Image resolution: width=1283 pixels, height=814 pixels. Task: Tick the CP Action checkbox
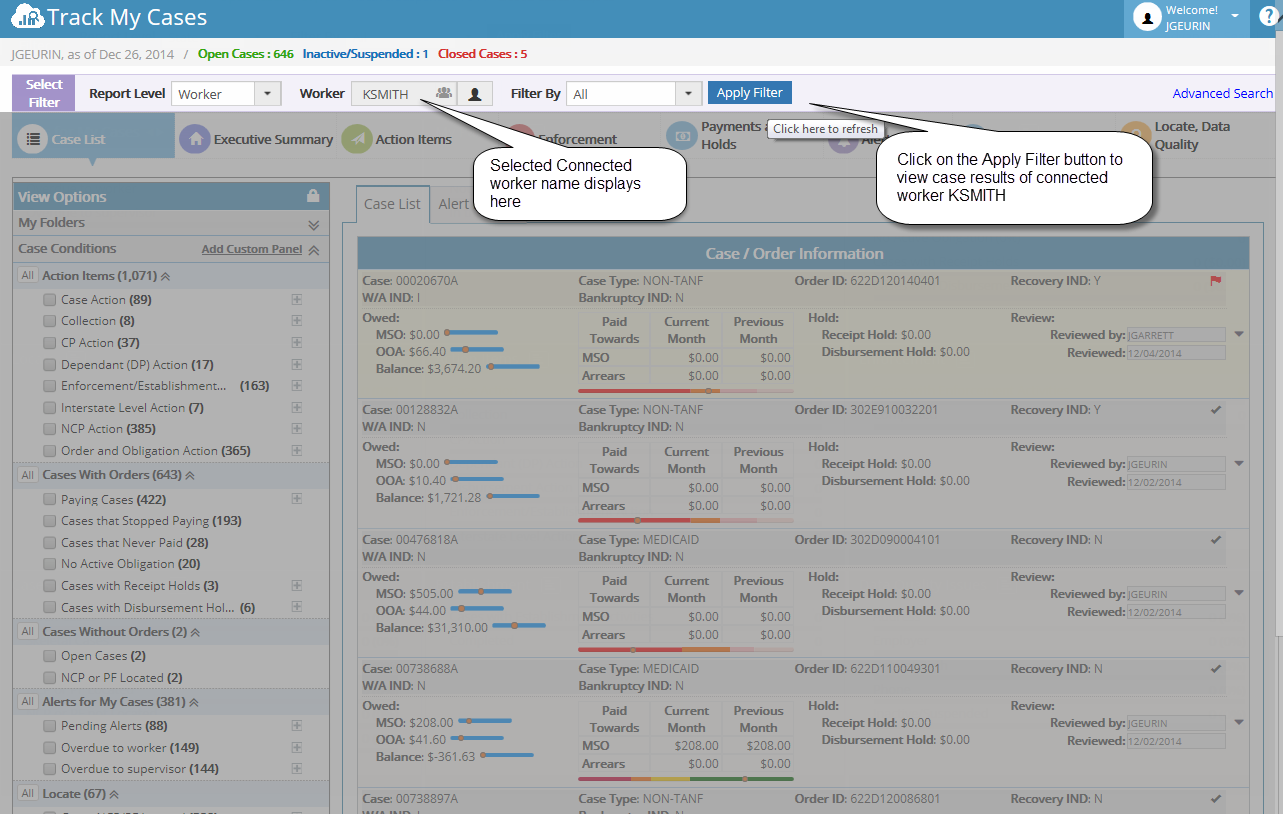tap(49, 343)
